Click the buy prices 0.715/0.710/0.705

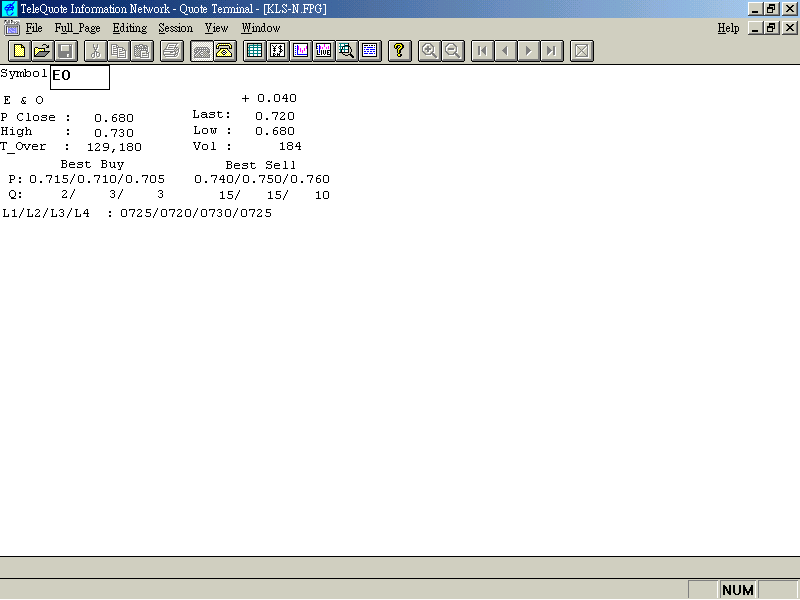click(x=97, y=179)
